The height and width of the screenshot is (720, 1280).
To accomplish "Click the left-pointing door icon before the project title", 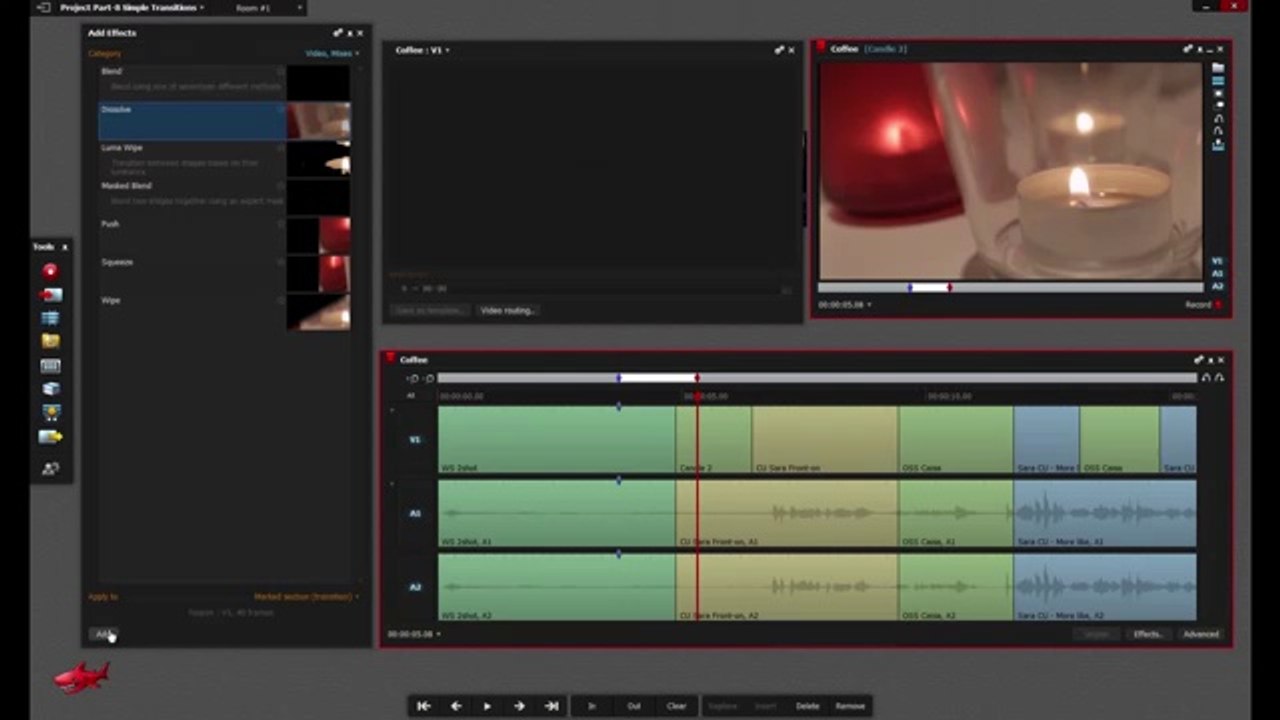I will coord(43,8).
